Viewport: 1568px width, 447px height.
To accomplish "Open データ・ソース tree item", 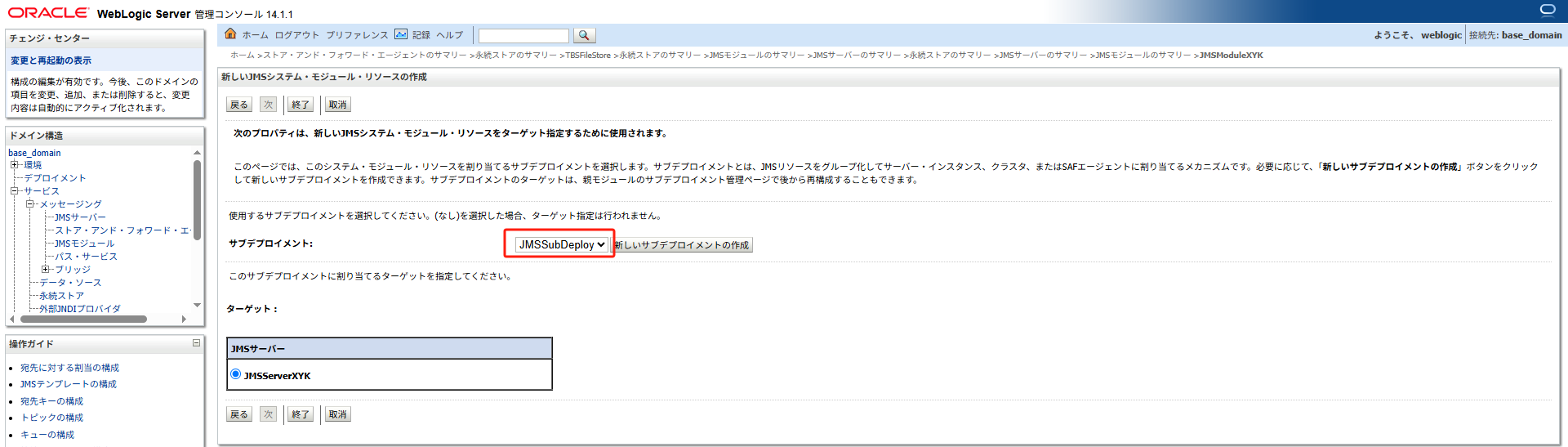I will coord(70,283).
